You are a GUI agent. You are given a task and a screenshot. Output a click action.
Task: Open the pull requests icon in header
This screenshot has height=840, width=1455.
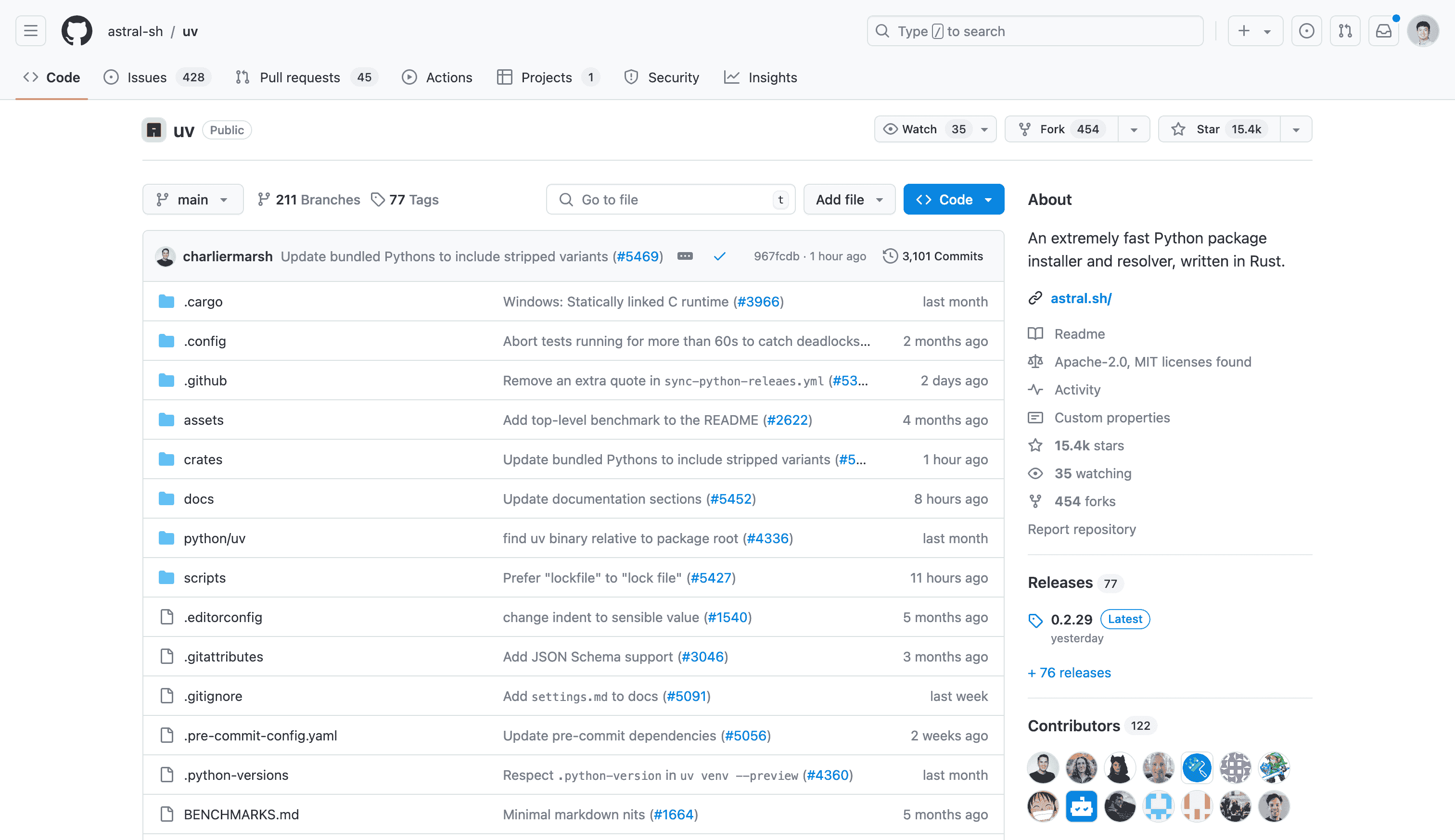point(1345,31)
